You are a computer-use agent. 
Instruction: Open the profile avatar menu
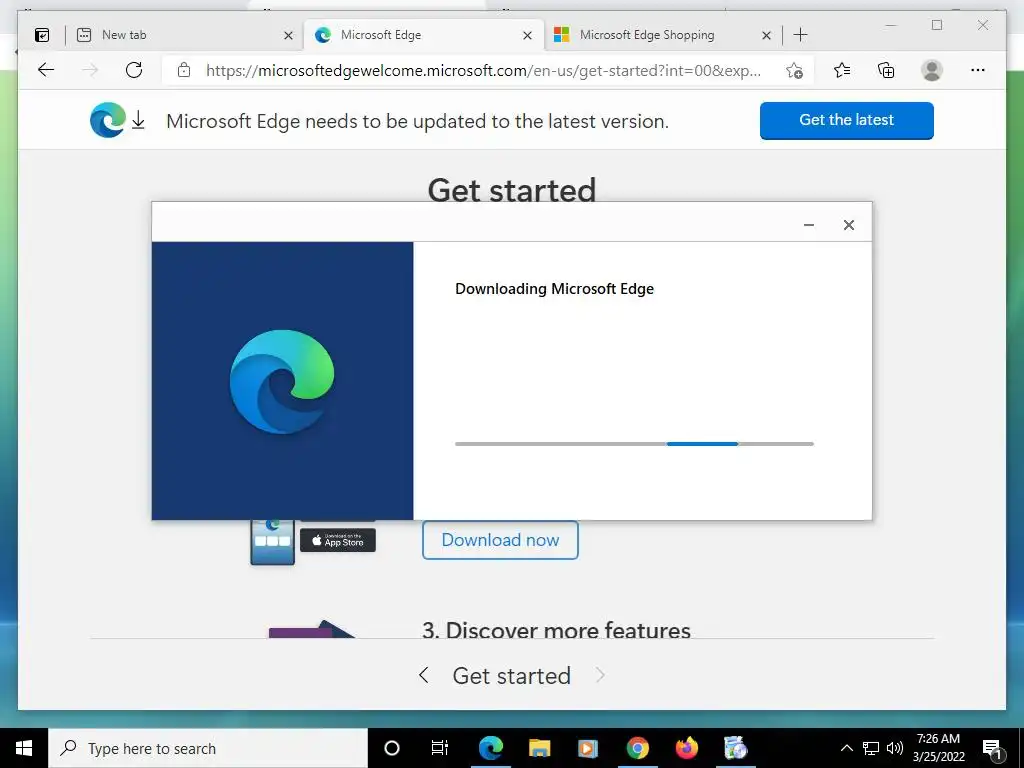[932, 70]
